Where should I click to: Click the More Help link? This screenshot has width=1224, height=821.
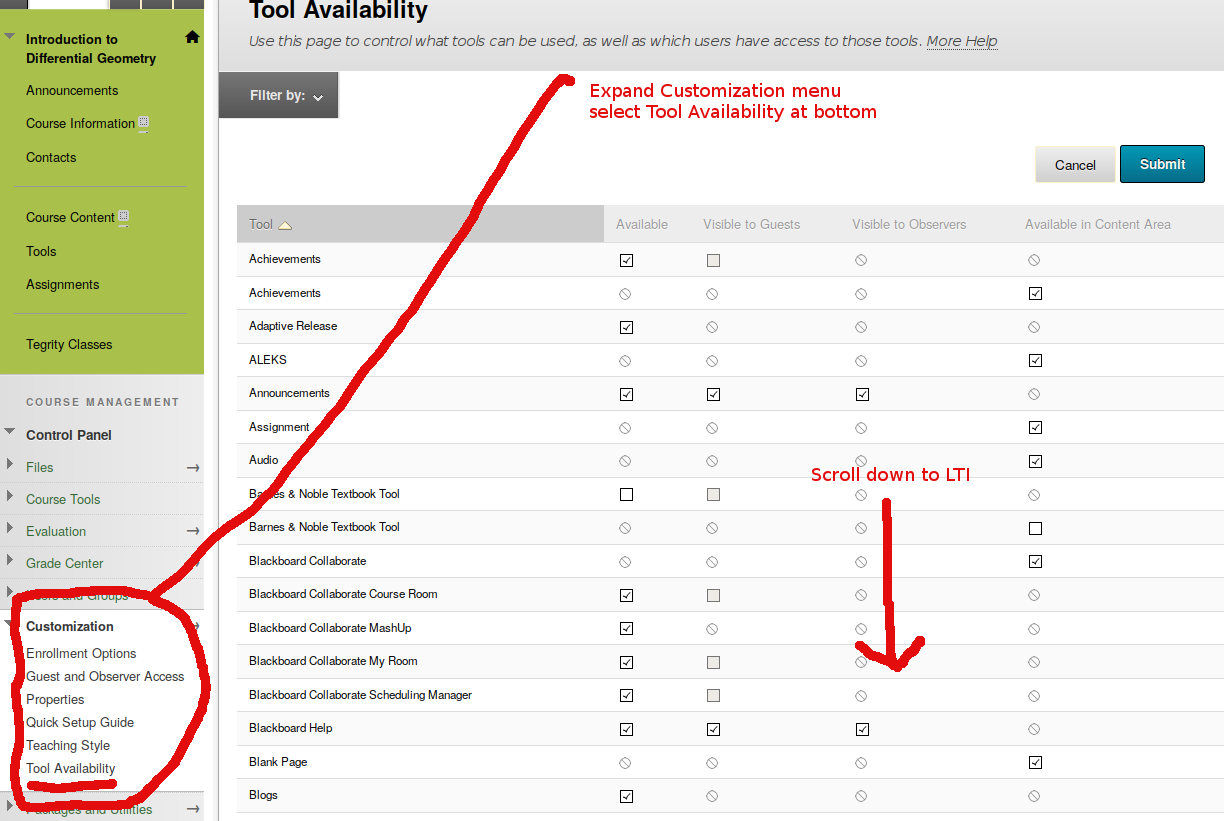961,41
